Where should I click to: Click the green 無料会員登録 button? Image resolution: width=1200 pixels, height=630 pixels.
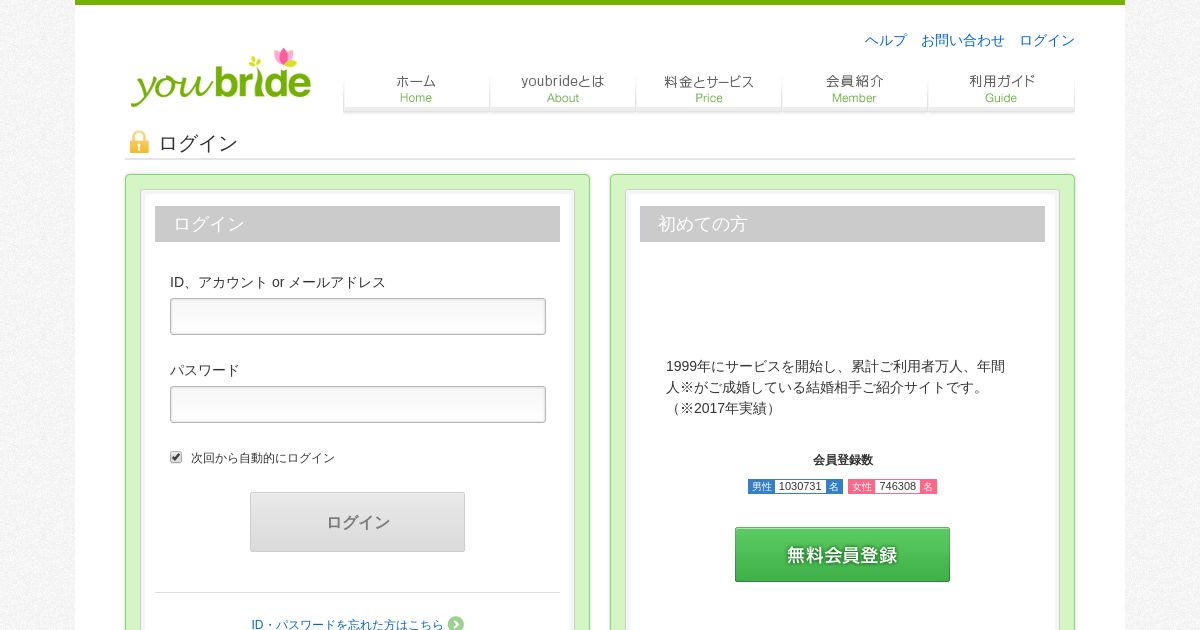842,555
